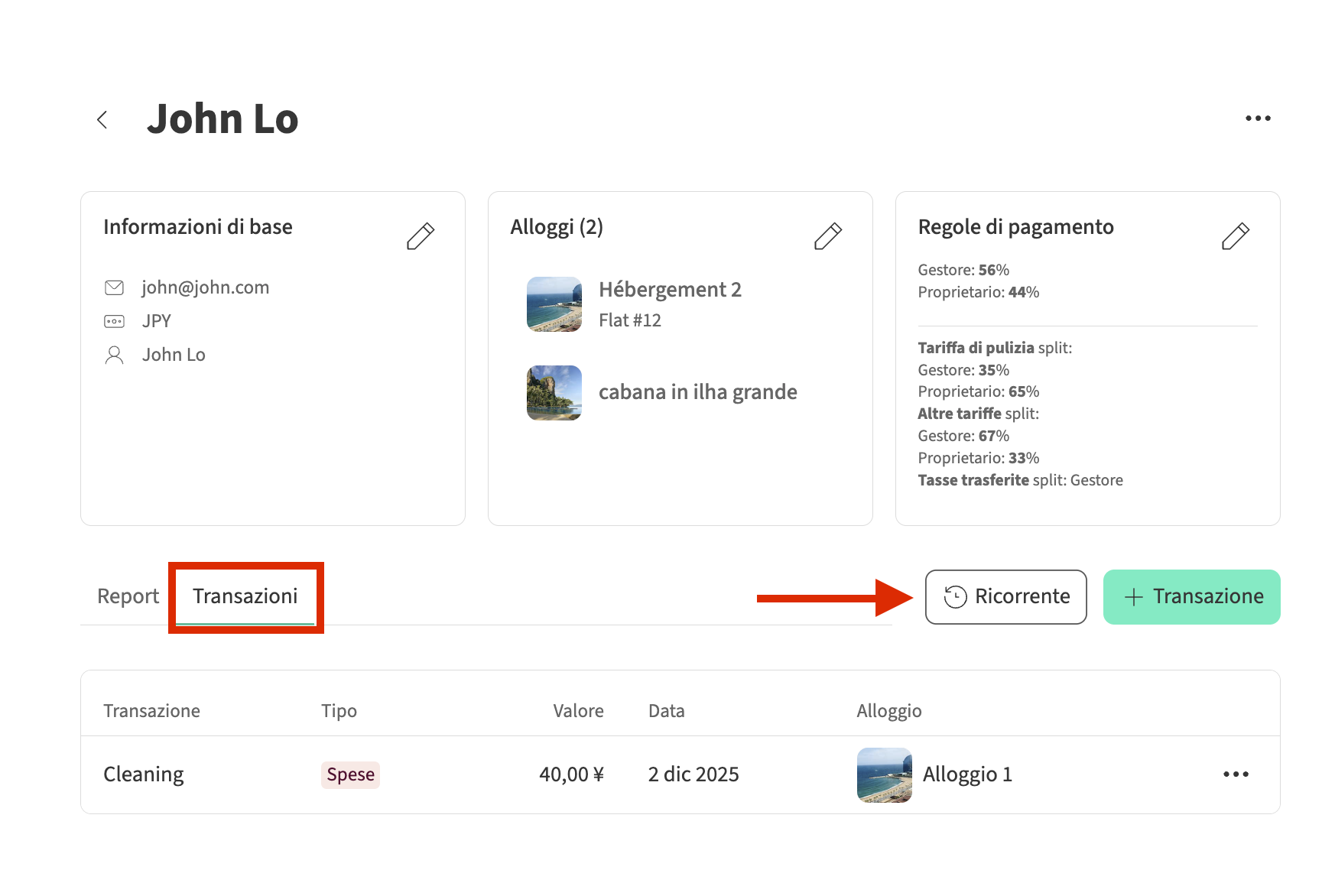Switch to the Report tab
This screenshot has width=1335, height=896.
pyautogui.click(x=128, y=596)
